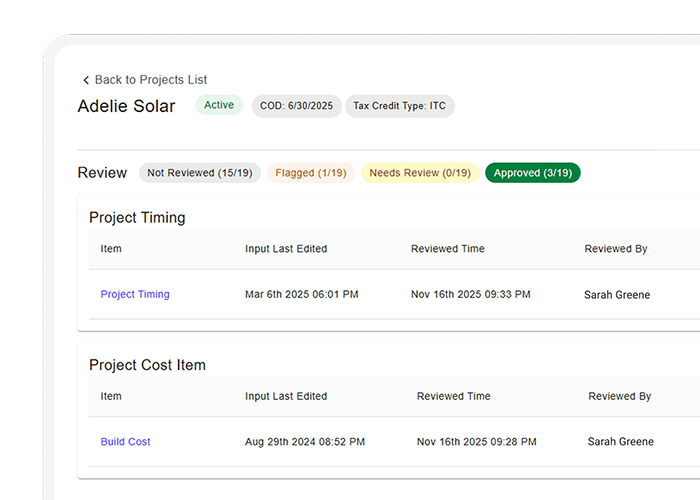
Task: Click the Tax Credit Type: ITC chip
Action: click(x=400, y=106)
